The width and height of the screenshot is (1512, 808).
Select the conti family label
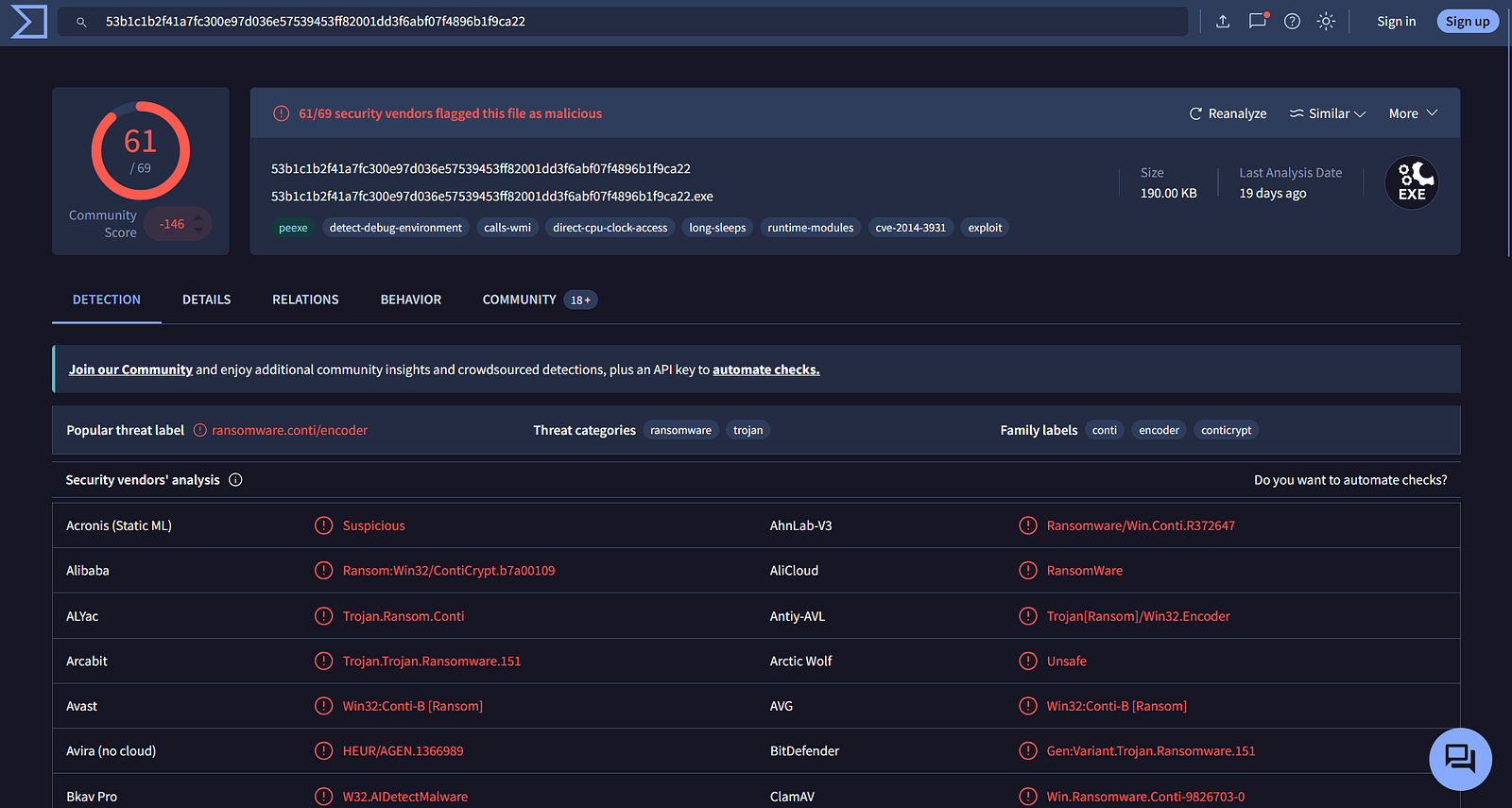(1105, 430)
